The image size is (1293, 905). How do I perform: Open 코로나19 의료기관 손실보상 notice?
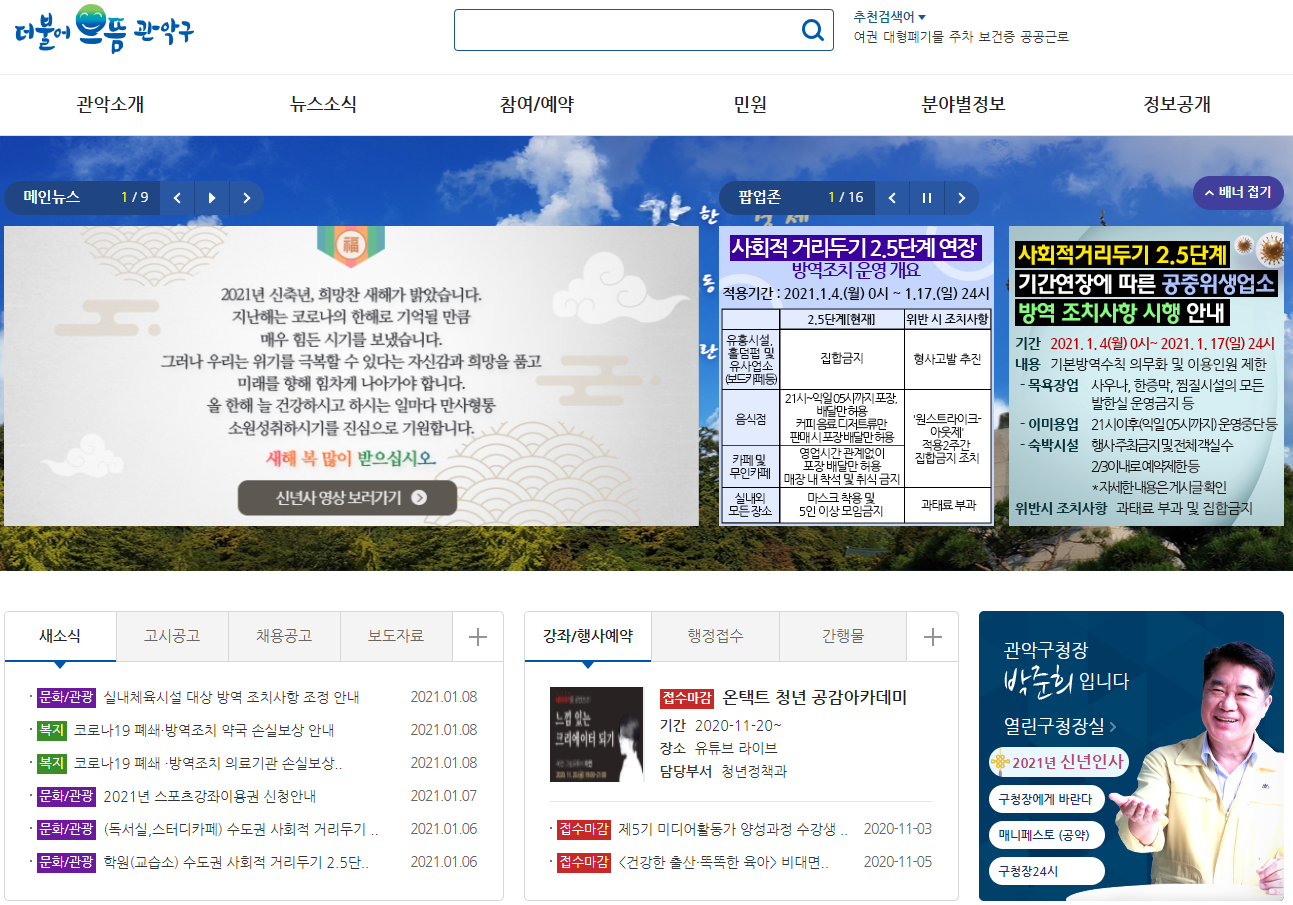[x=208, y=763]
